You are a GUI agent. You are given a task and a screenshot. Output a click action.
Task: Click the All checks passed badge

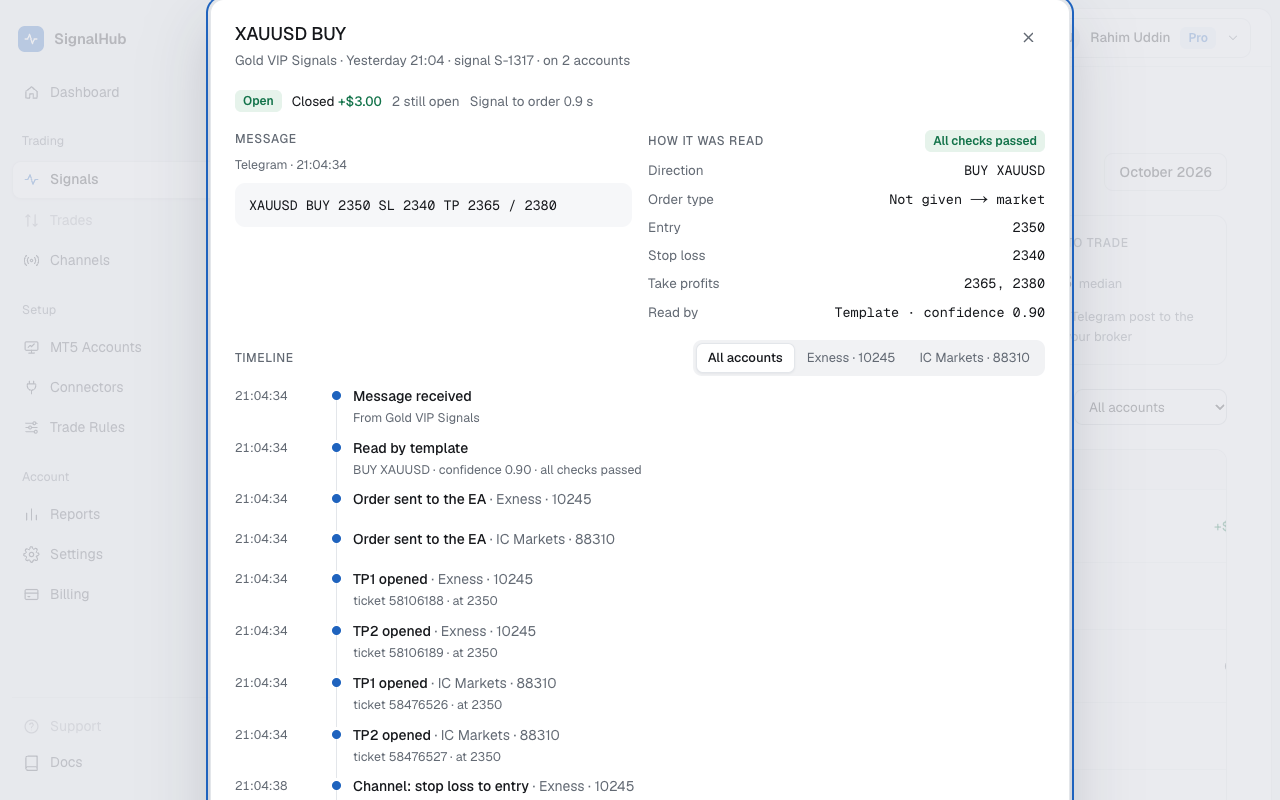pos(985,141)
